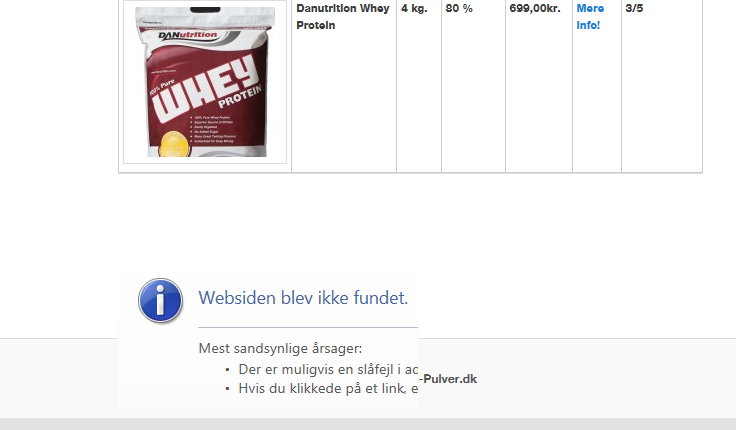The height and width of the screenshot is (430, 736).
Task: Click the 3/5 rating value
Action: [x=634, y=8]
